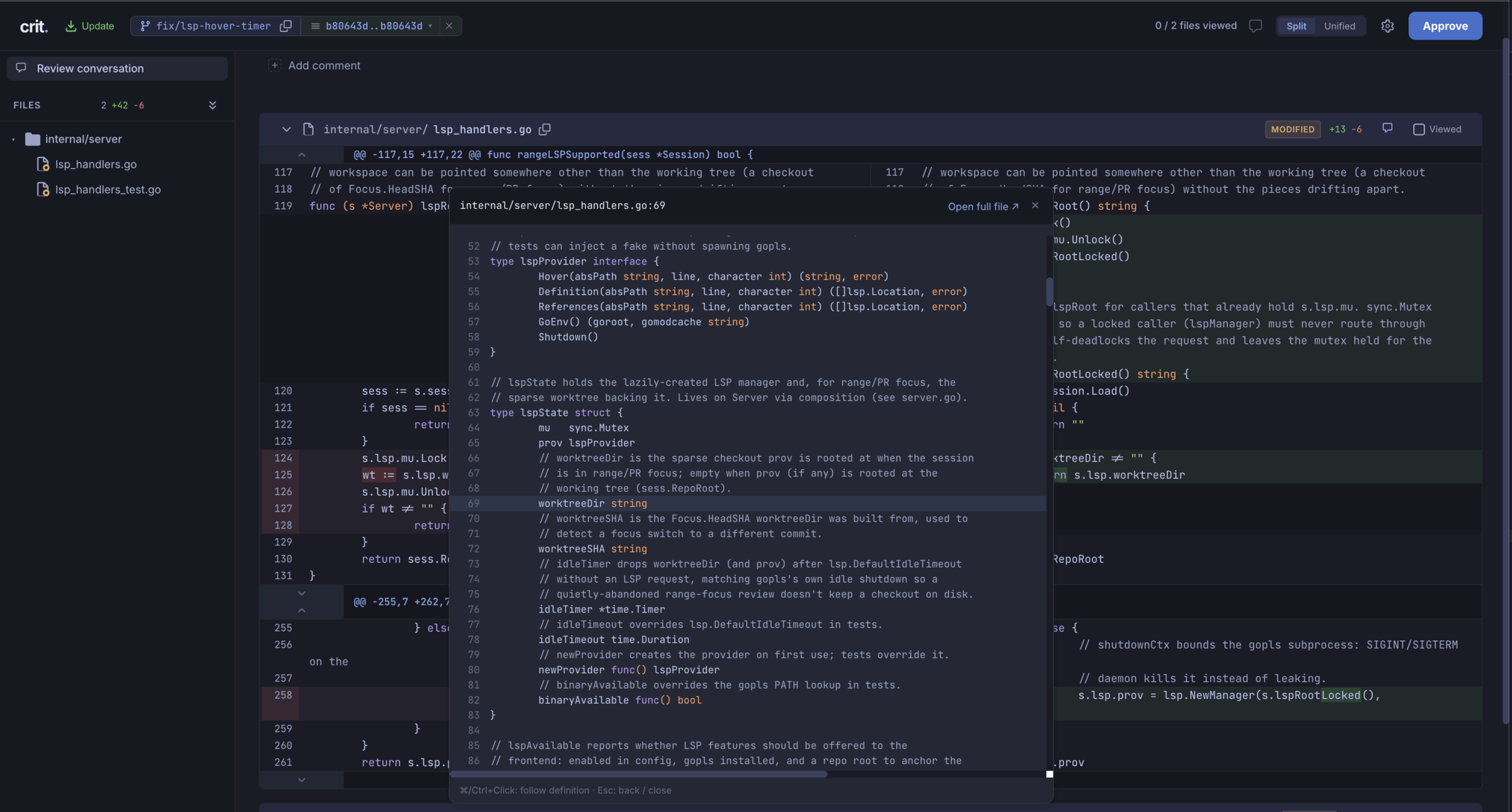
Task: Click the MODIFIED badge
Action: (x=1293, y=129)
